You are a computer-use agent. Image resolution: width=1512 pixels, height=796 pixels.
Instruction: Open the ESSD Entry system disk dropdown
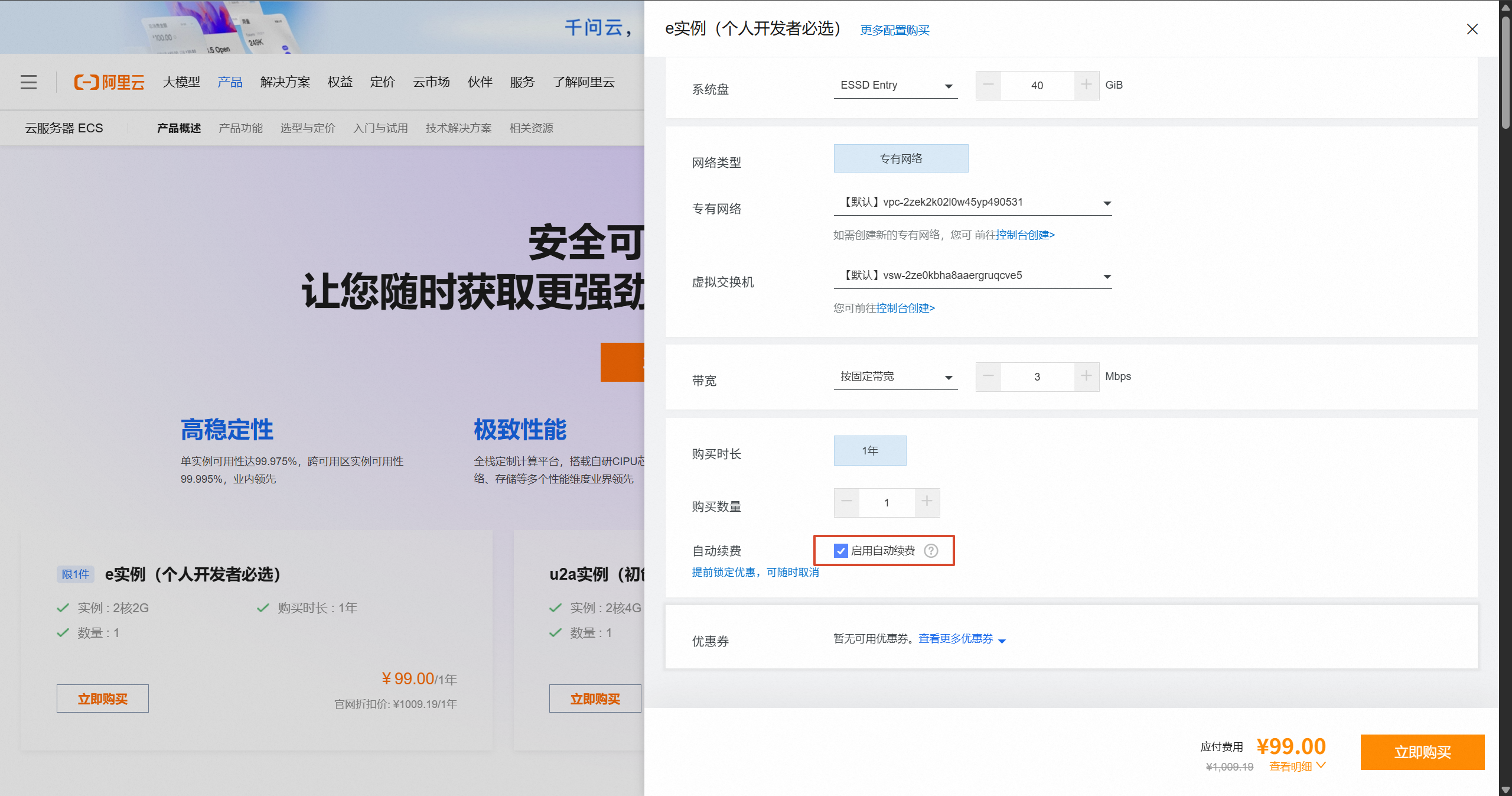coord(895,85)
